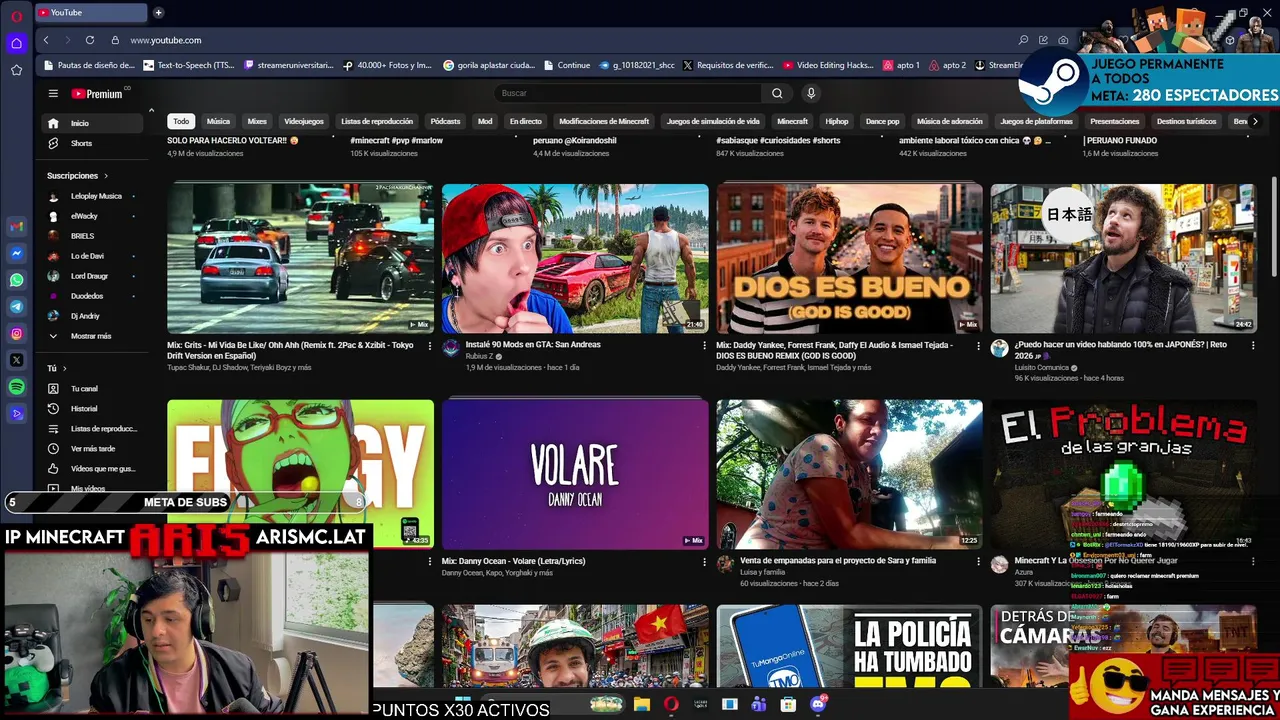Go back in browser history
Image resolution: width=1280 pixels, height=720 pixels.
tap(46, 40)
